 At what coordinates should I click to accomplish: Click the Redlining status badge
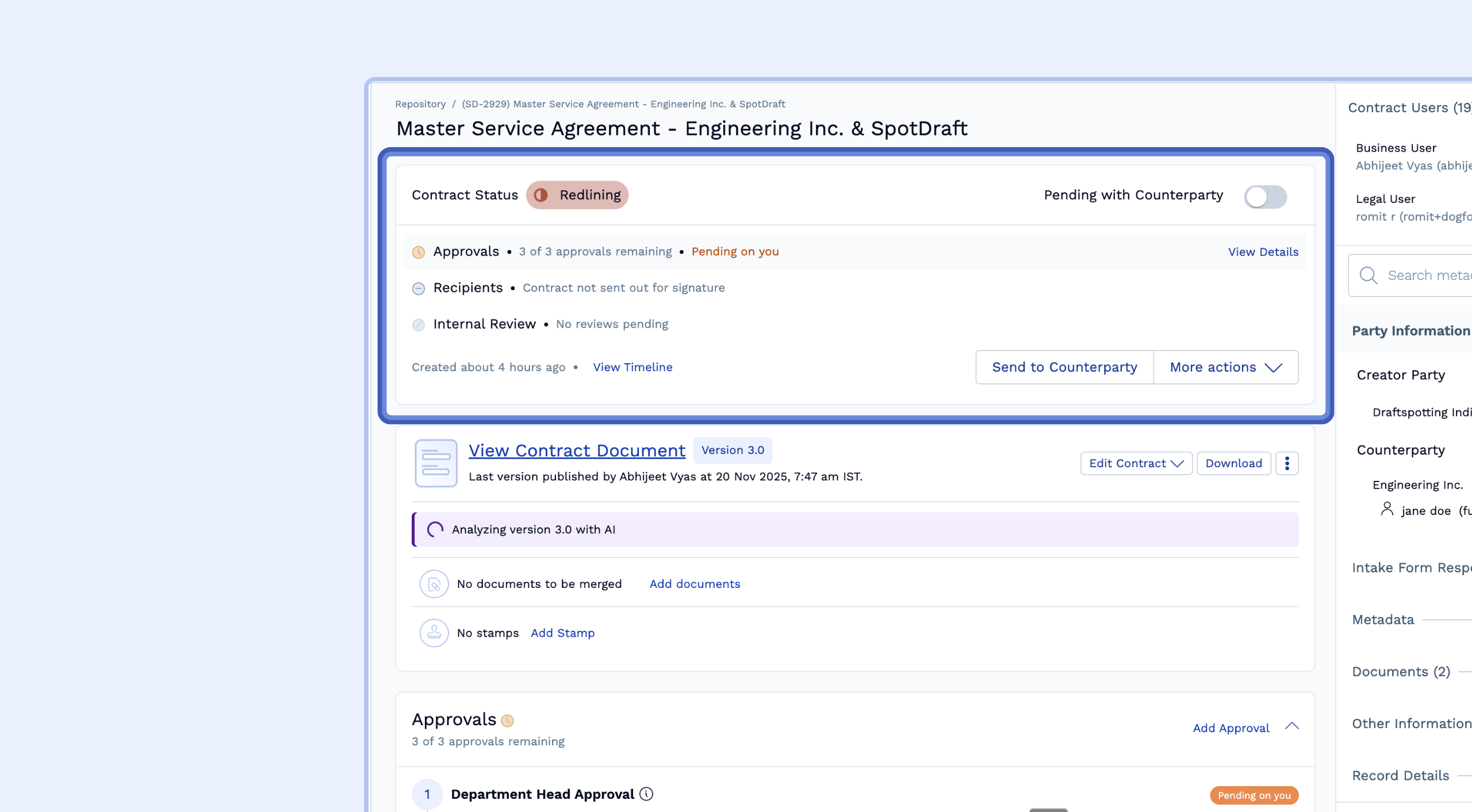(x=577, y=195)
